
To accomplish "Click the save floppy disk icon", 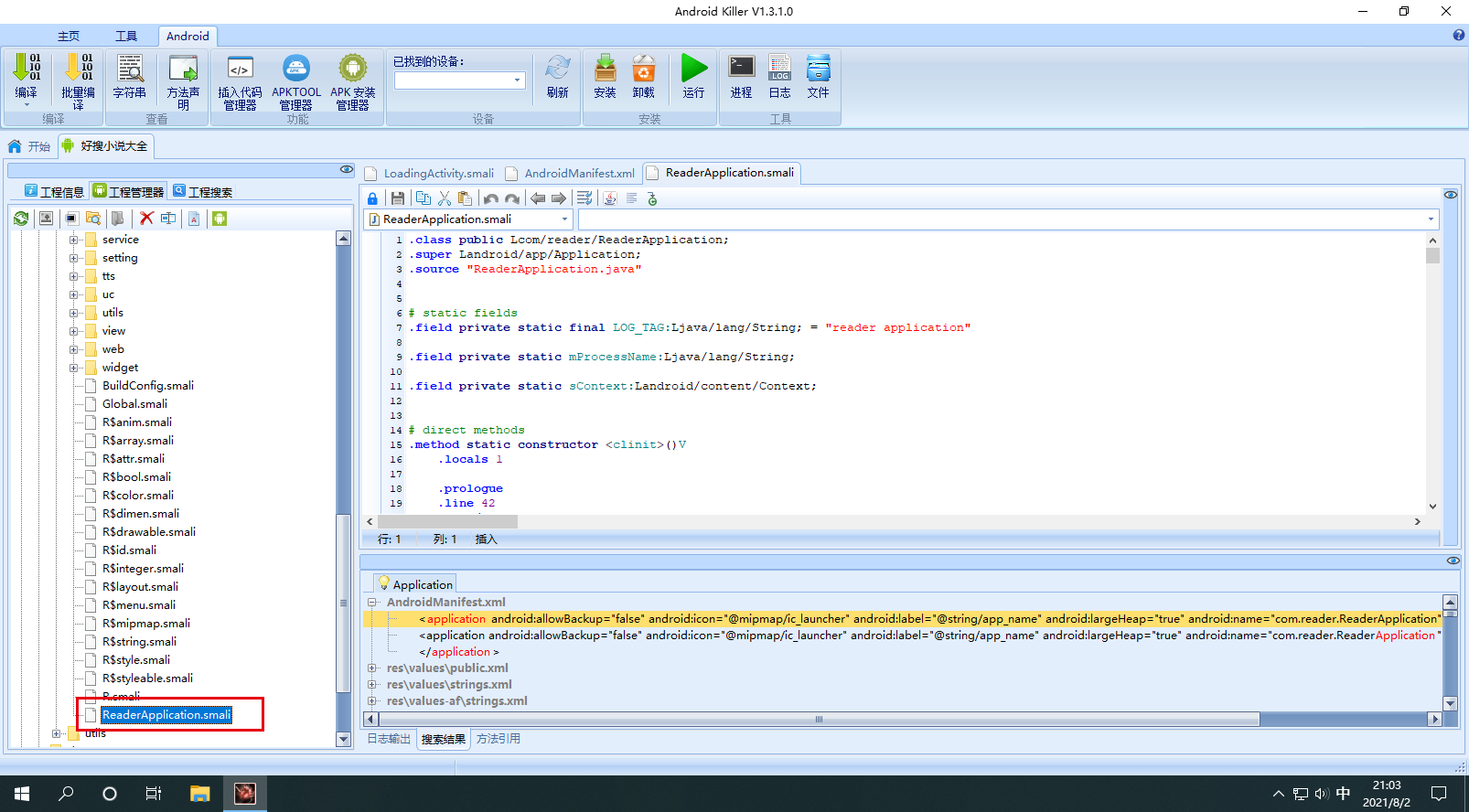I will [x=398, y=198].
